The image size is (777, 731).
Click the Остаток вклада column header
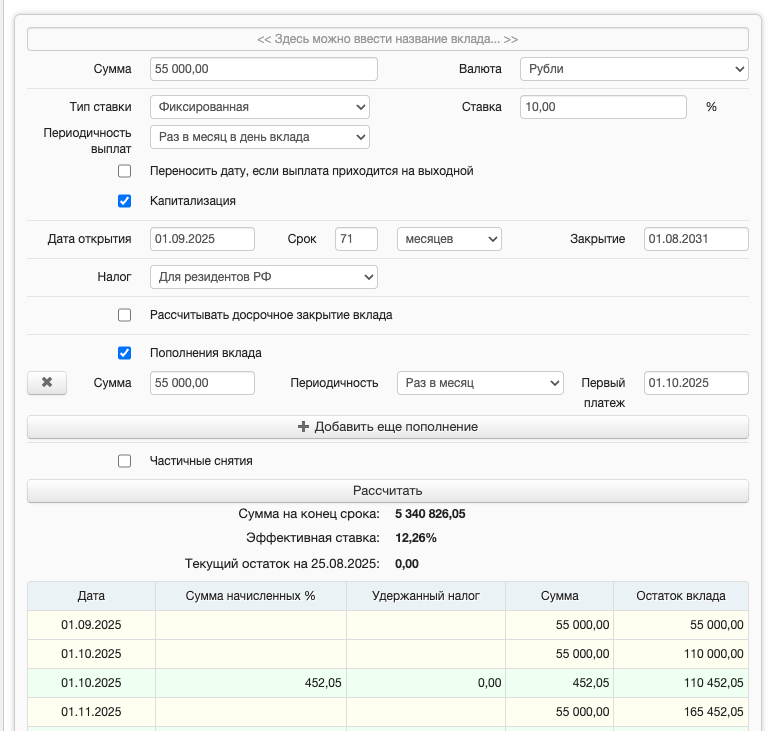tap(681, 596)
